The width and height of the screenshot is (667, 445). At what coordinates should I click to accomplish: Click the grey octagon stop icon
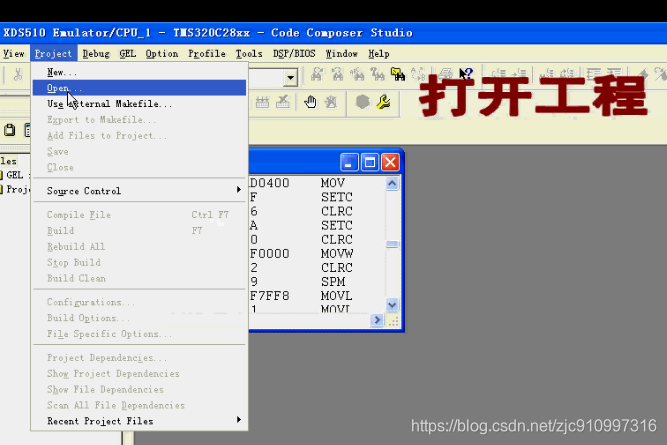point(363,102)
